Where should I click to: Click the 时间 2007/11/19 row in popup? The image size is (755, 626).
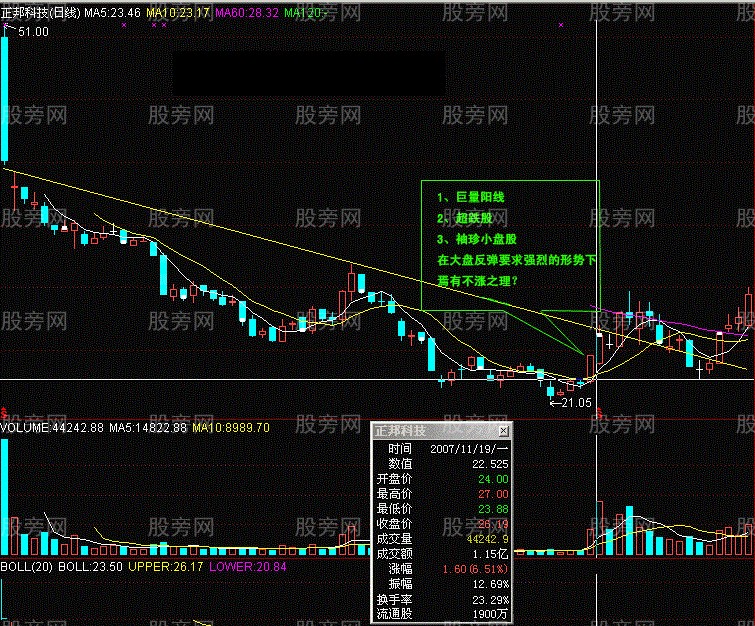[442, 449]
